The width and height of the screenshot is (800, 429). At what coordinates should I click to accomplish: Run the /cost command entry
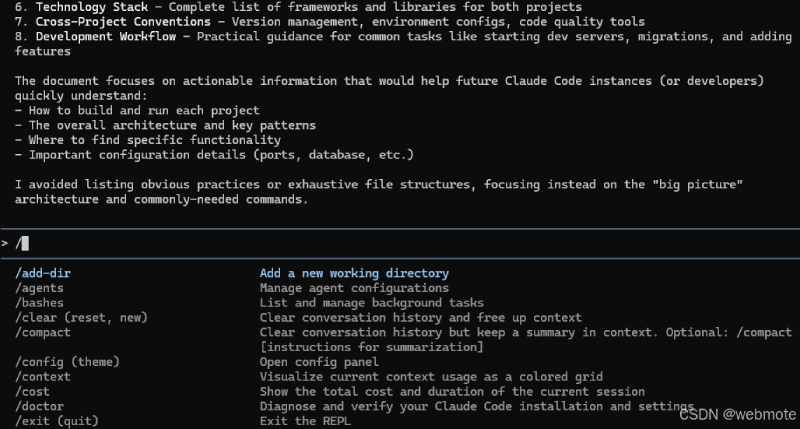point(32,391)
